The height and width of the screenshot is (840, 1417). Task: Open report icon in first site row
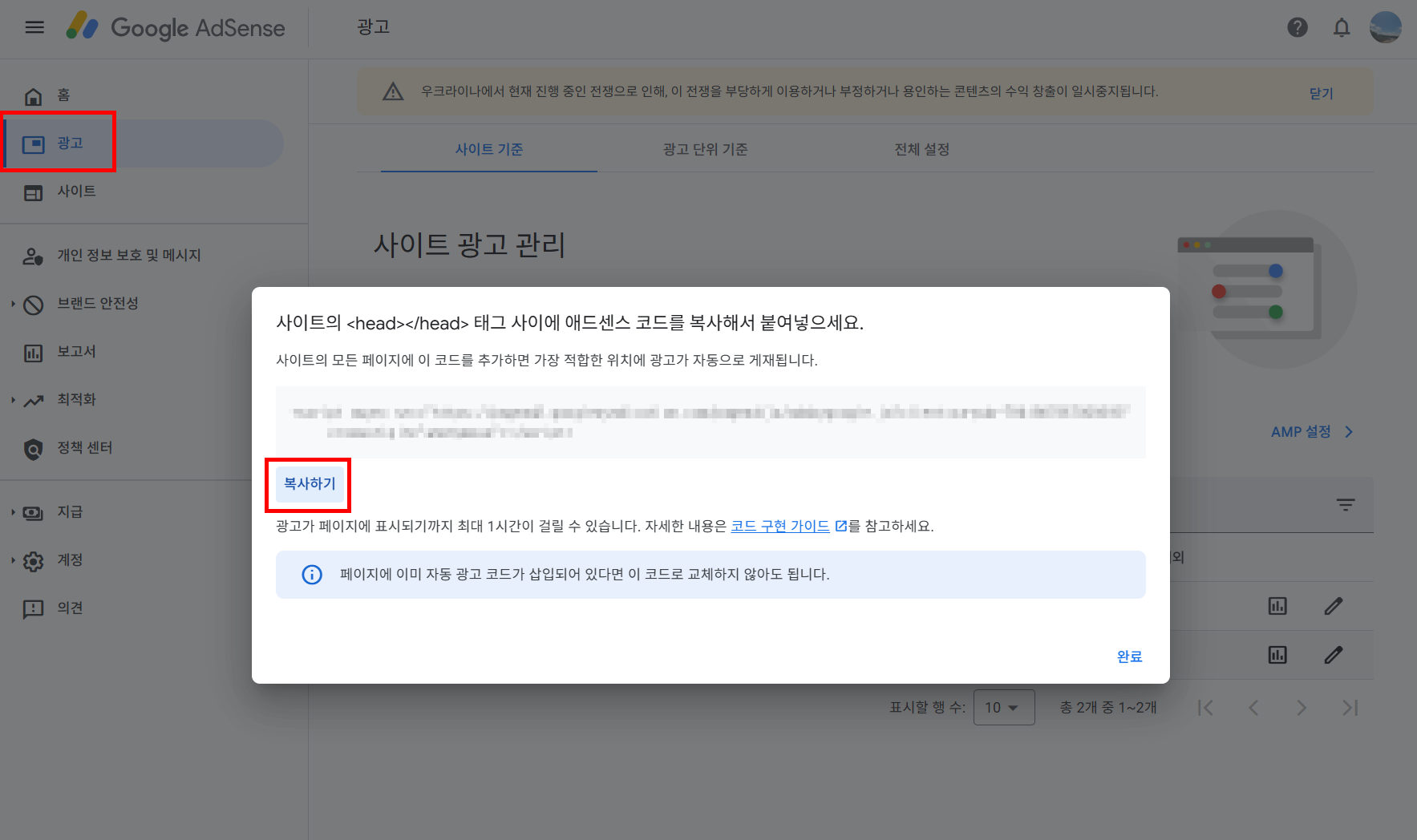[x=1277, y=606]
